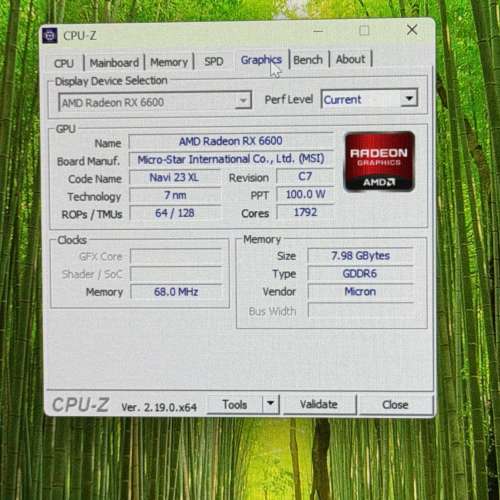The height and width of the screenshot is (500, 500).
Task: Click the memory type GDDR6 value
Action: coord(361,274)
